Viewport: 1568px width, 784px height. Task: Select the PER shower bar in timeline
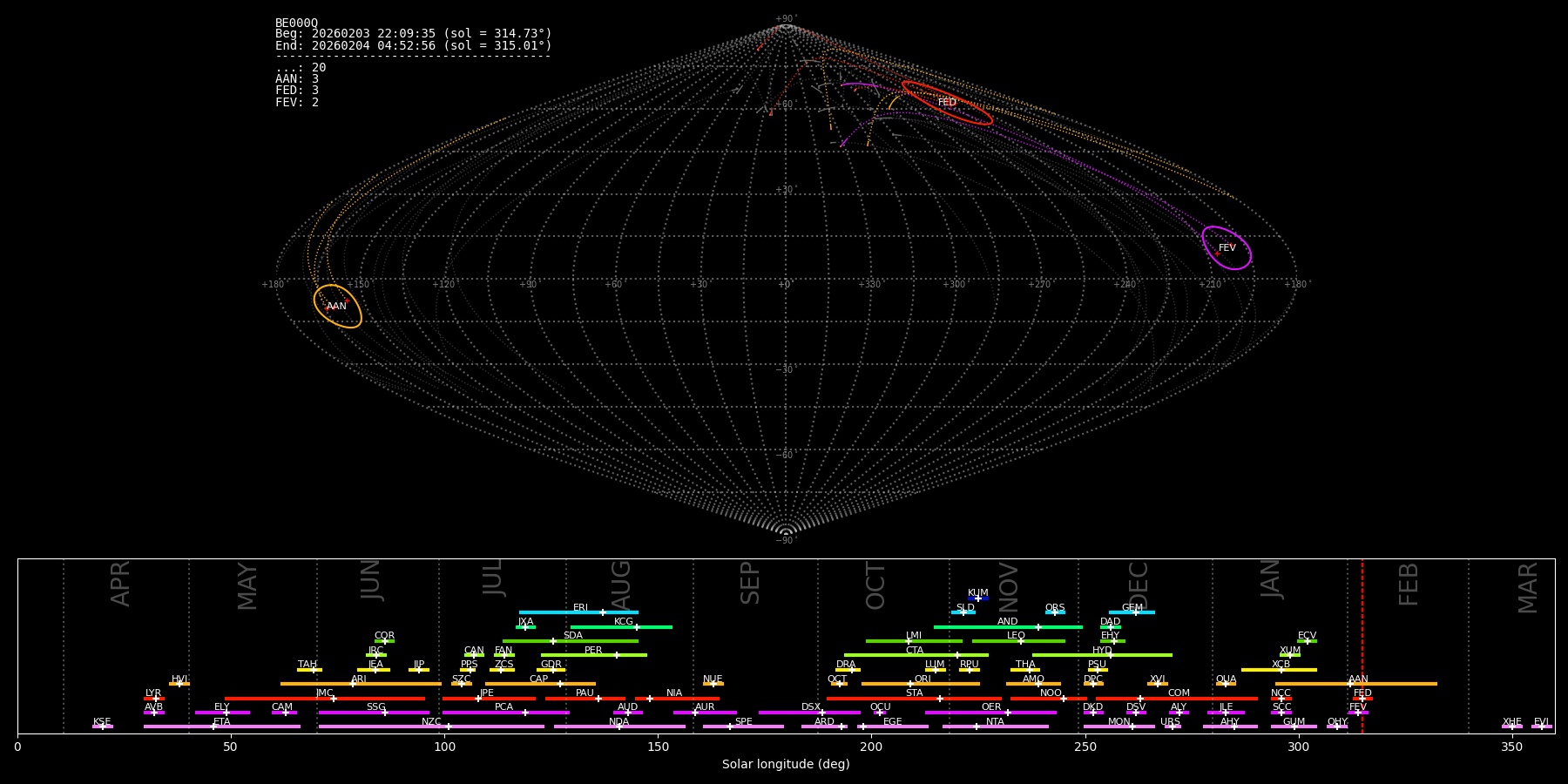[593, 655]
